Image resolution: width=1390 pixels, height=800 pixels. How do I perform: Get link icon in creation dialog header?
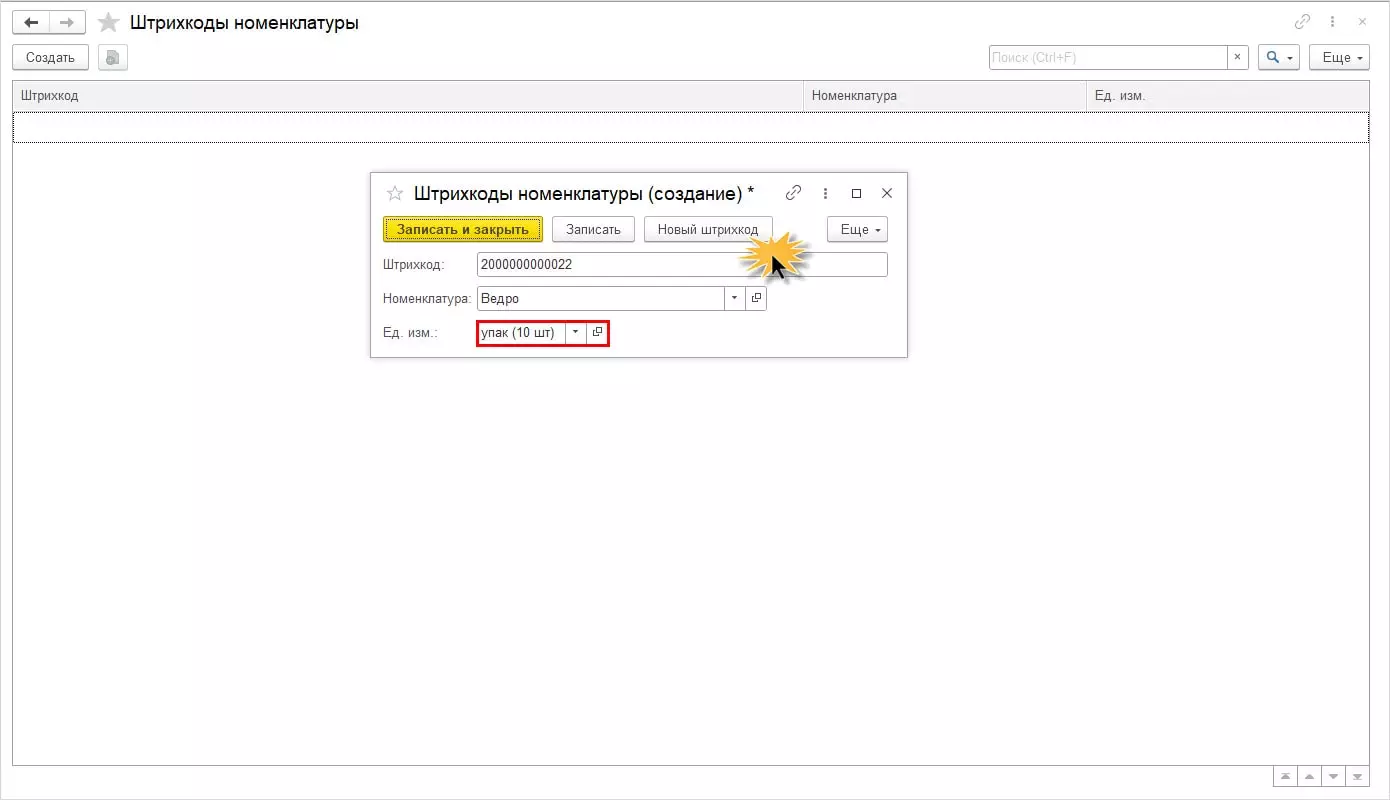794,193
